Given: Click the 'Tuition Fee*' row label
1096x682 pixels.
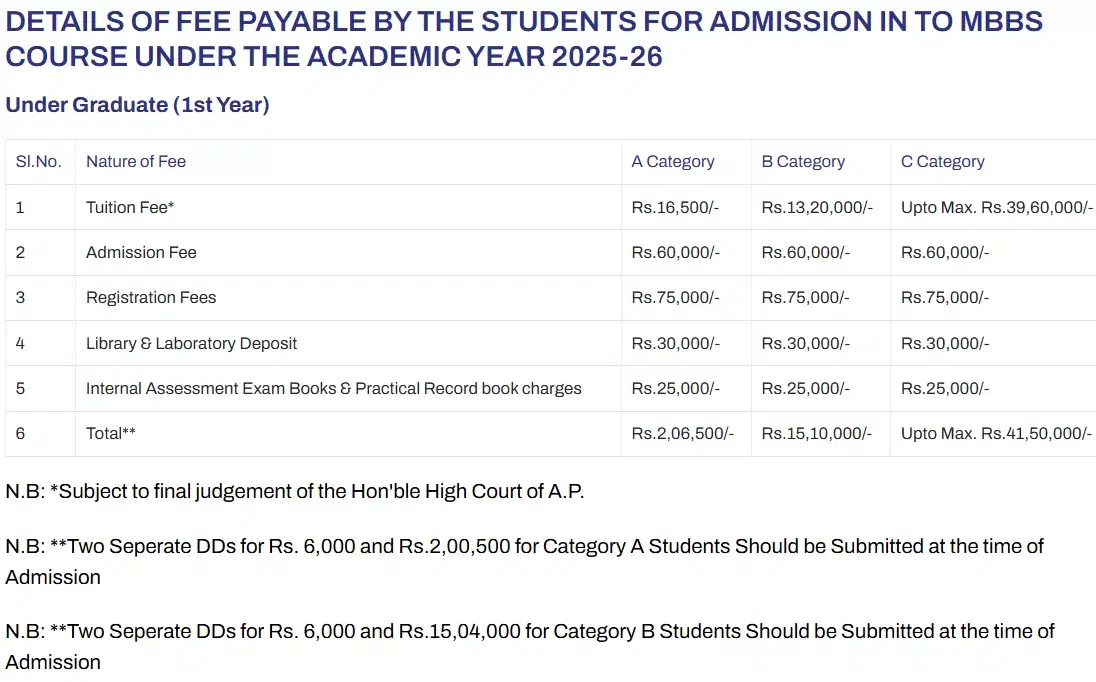Looking at the screenshot, I should 130,207.
